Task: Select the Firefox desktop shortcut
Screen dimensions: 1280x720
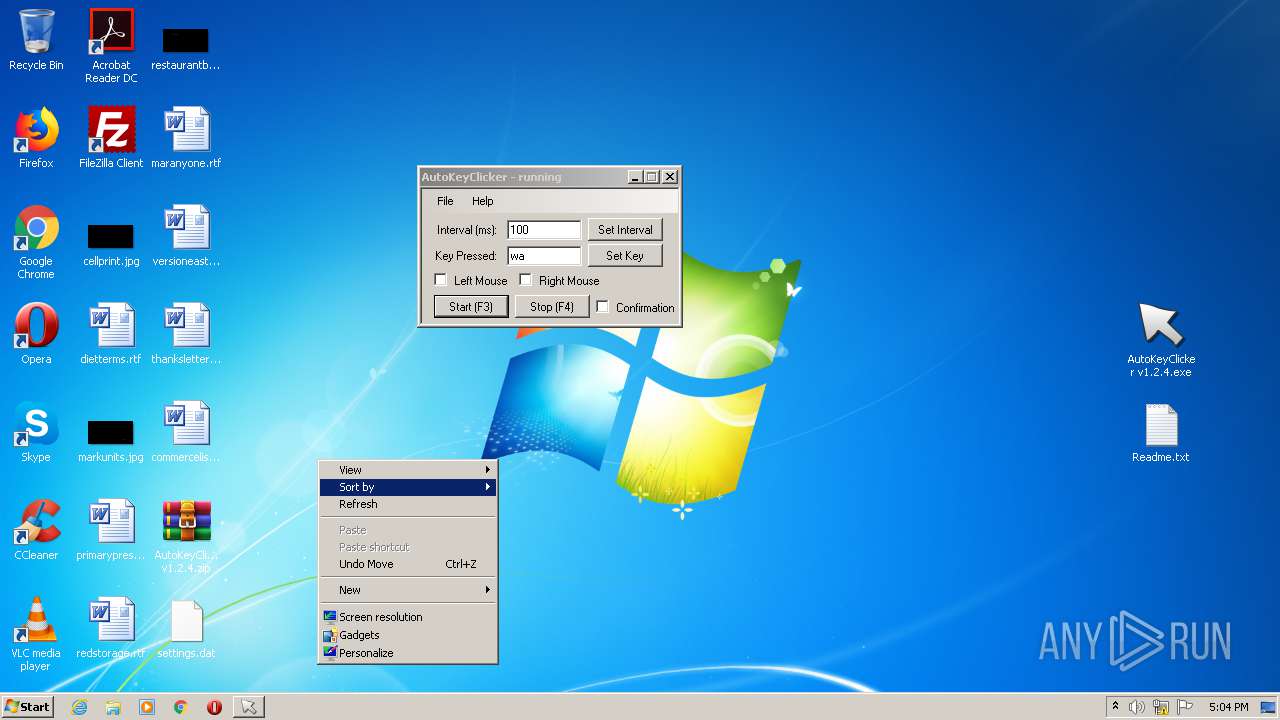Action: (x=36, y=138)
